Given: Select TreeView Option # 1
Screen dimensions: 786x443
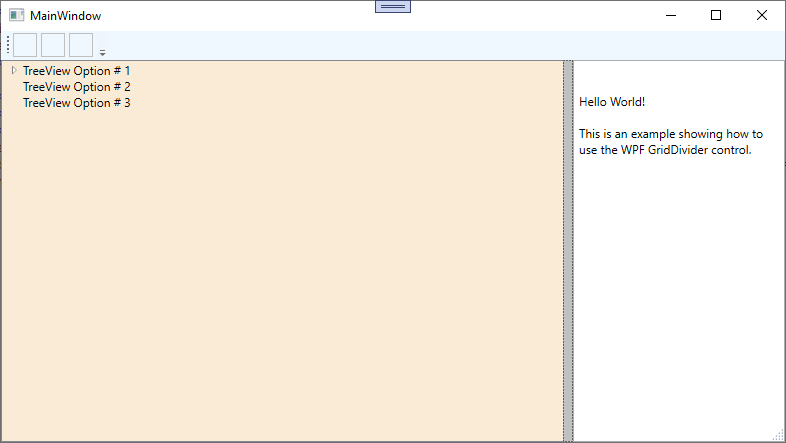Looking at the screenshot, I should pos(76,71).
